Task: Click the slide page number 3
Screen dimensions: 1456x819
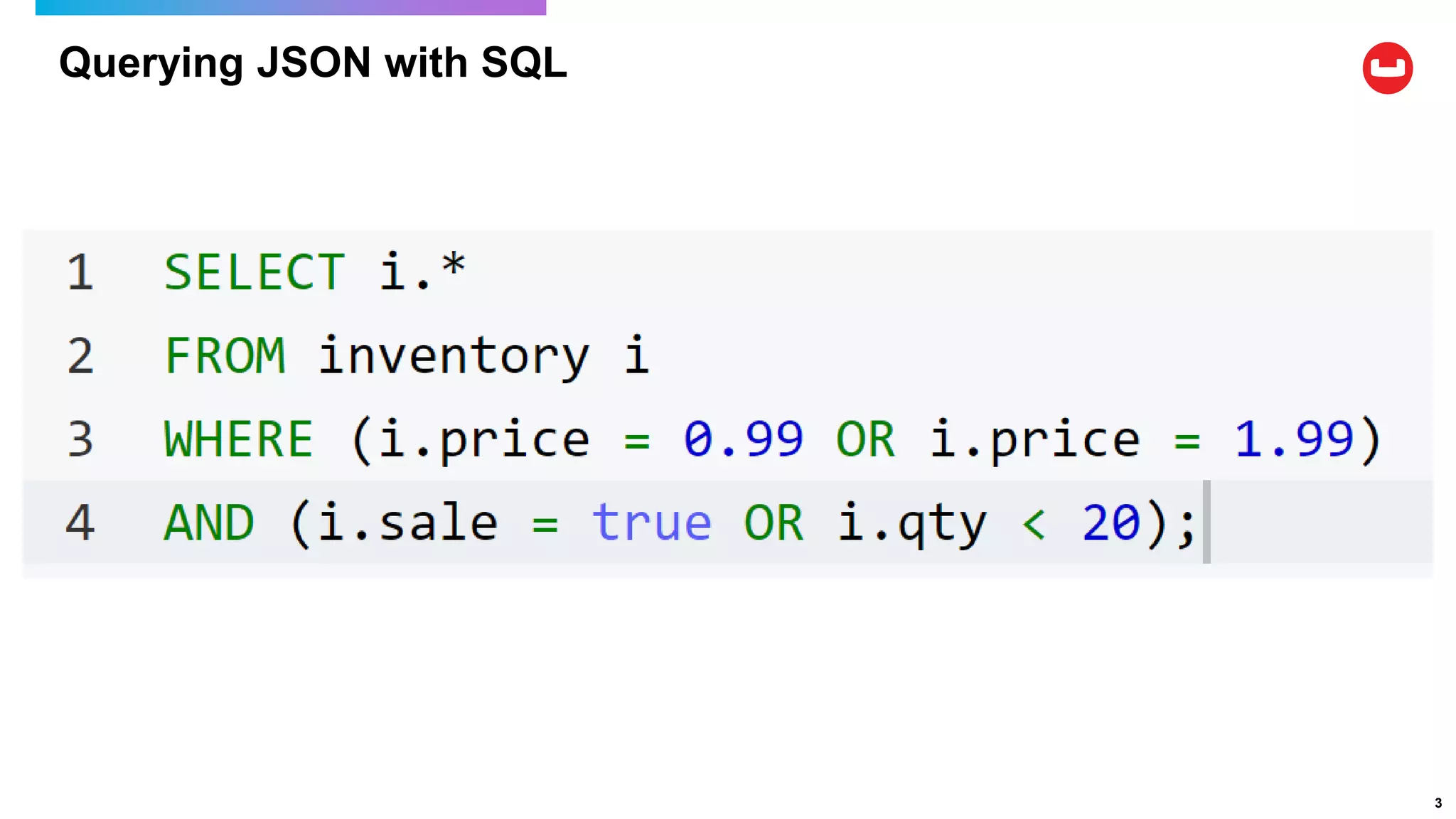Action: [x=1438, y=803]
